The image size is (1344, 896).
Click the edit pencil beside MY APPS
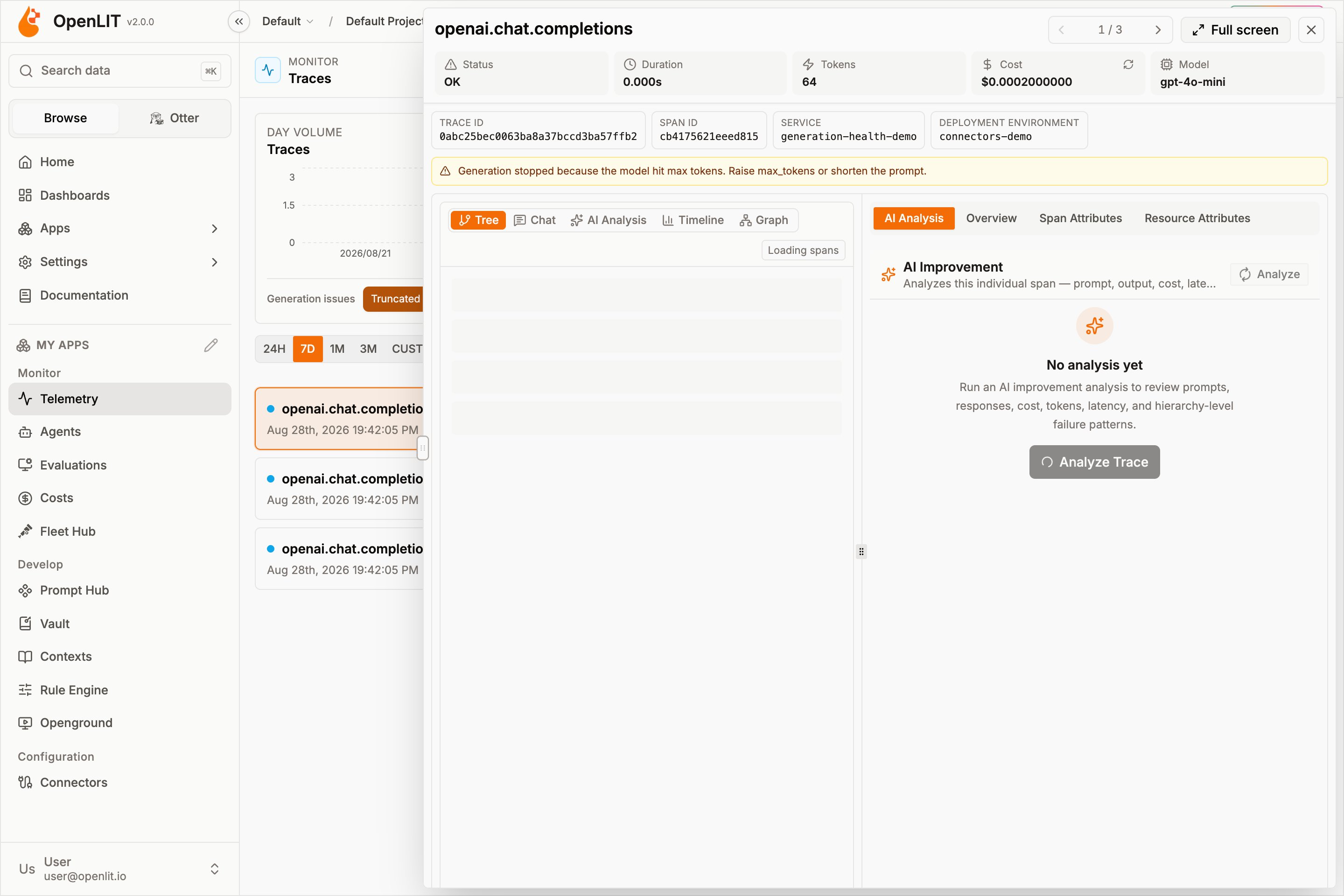tap(211, 345)
